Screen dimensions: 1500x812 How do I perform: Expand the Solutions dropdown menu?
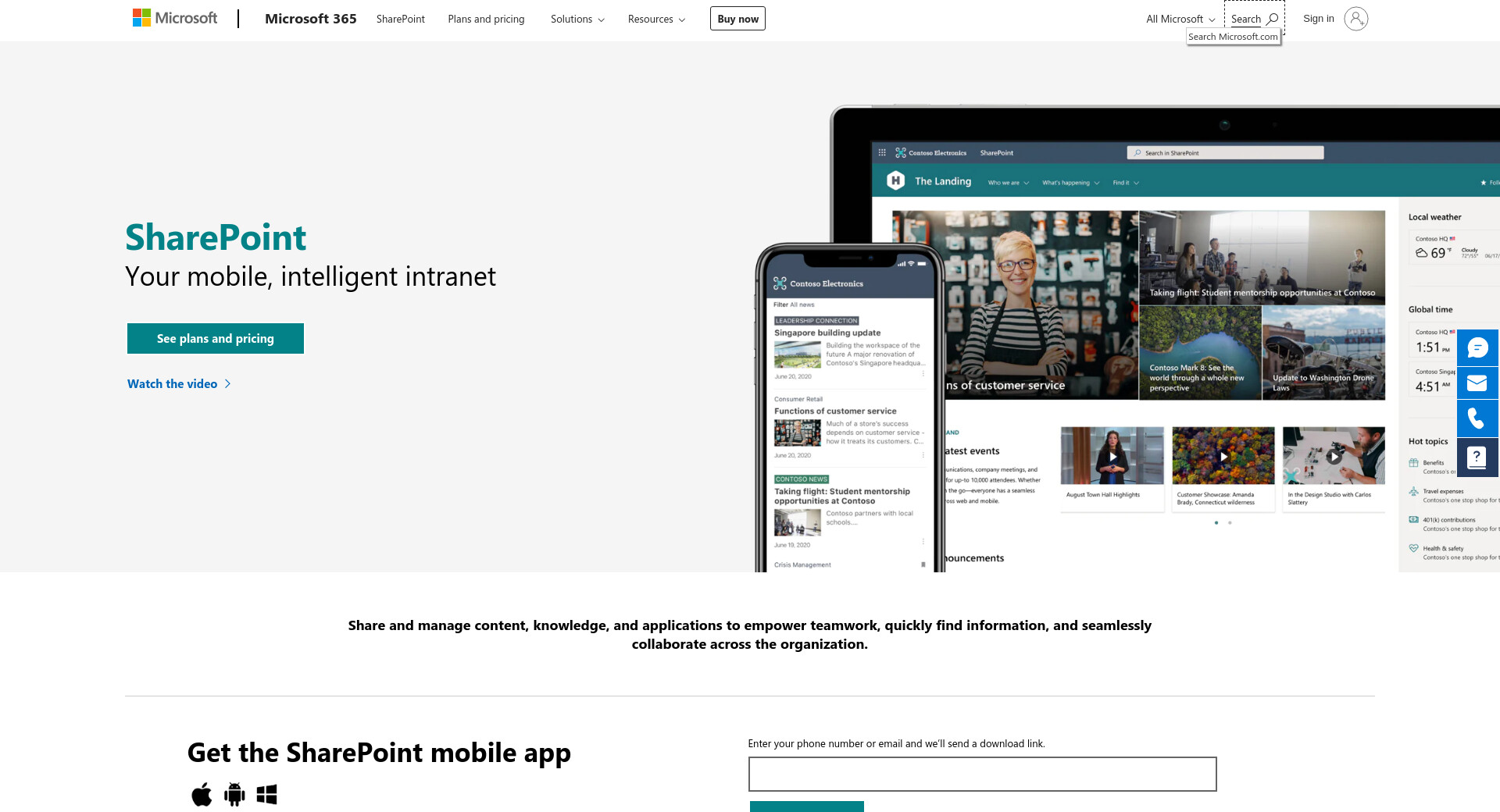click(x=577, y=19)
